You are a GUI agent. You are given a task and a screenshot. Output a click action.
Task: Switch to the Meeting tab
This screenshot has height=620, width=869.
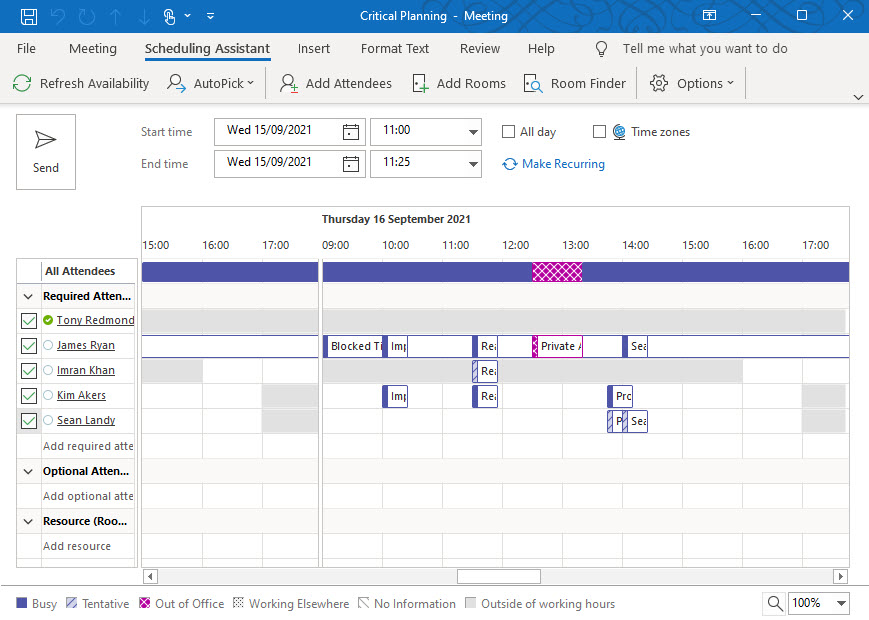93,49
